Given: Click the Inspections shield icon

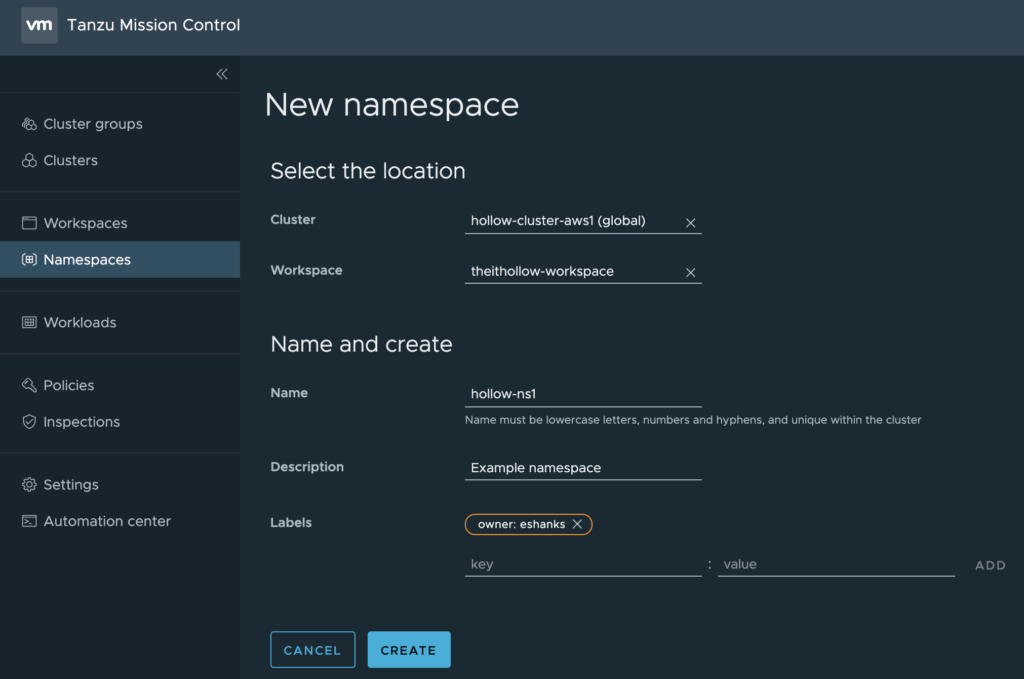Looking at the screenshot, I should (x=29, y=422).
